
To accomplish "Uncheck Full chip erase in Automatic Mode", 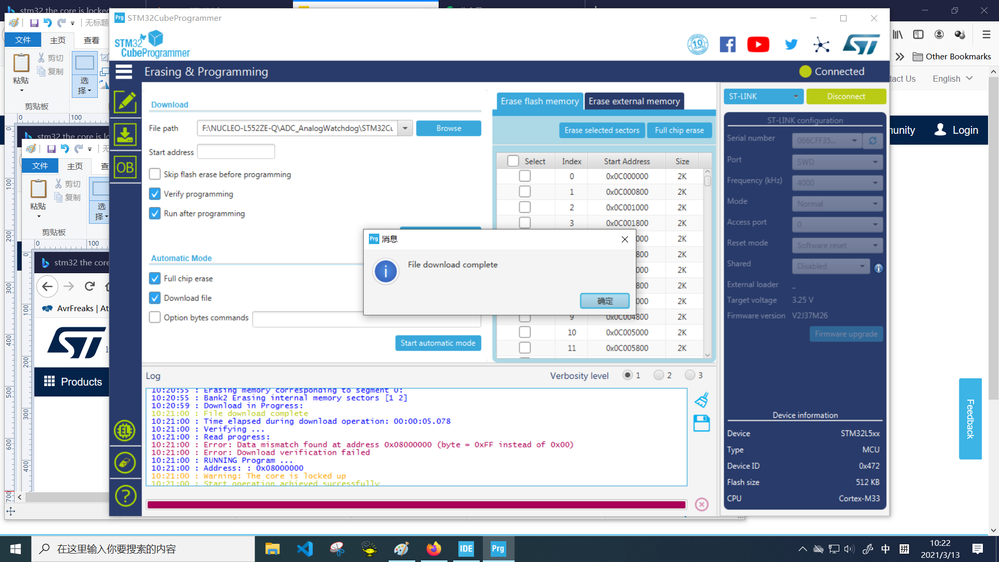I will pos(155,278).
